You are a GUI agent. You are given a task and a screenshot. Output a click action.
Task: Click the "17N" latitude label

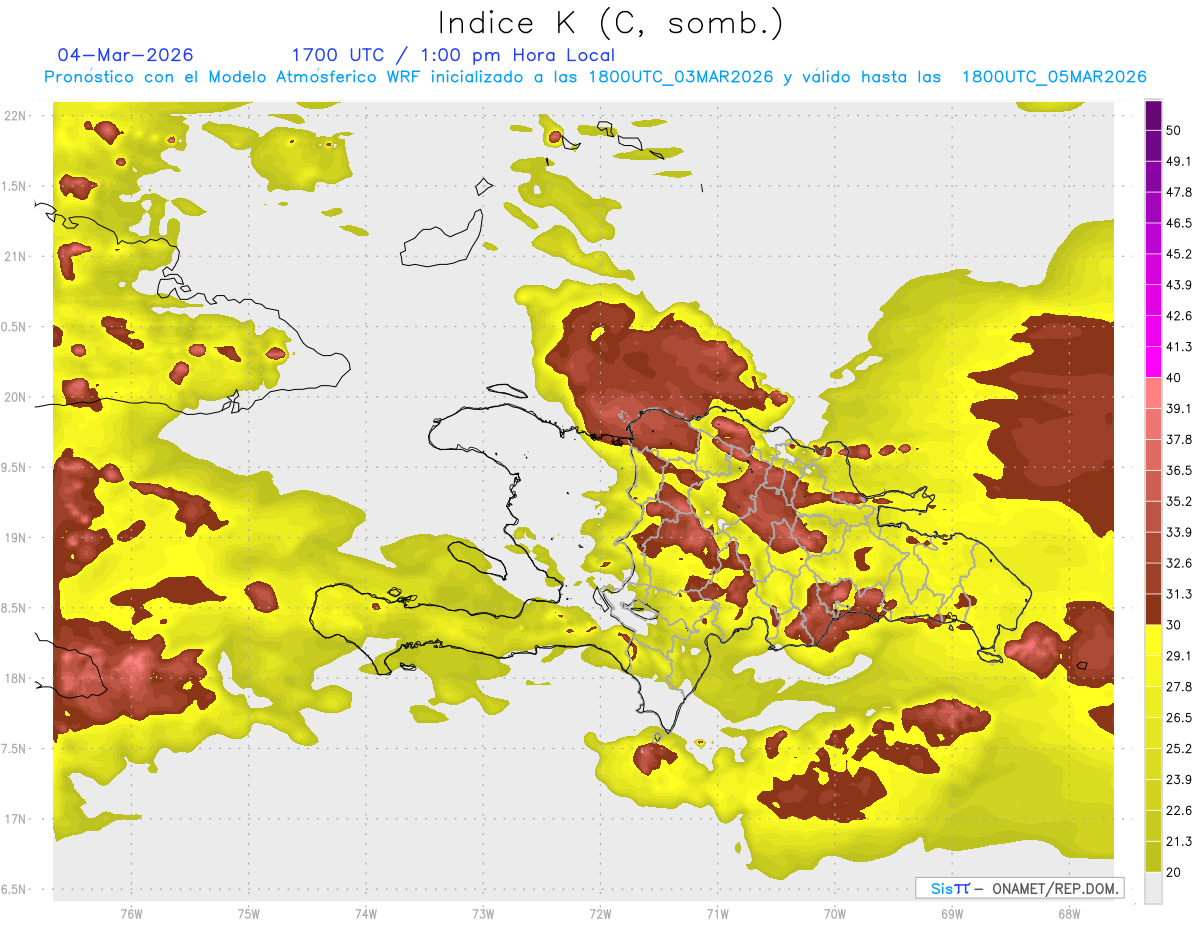17,819
